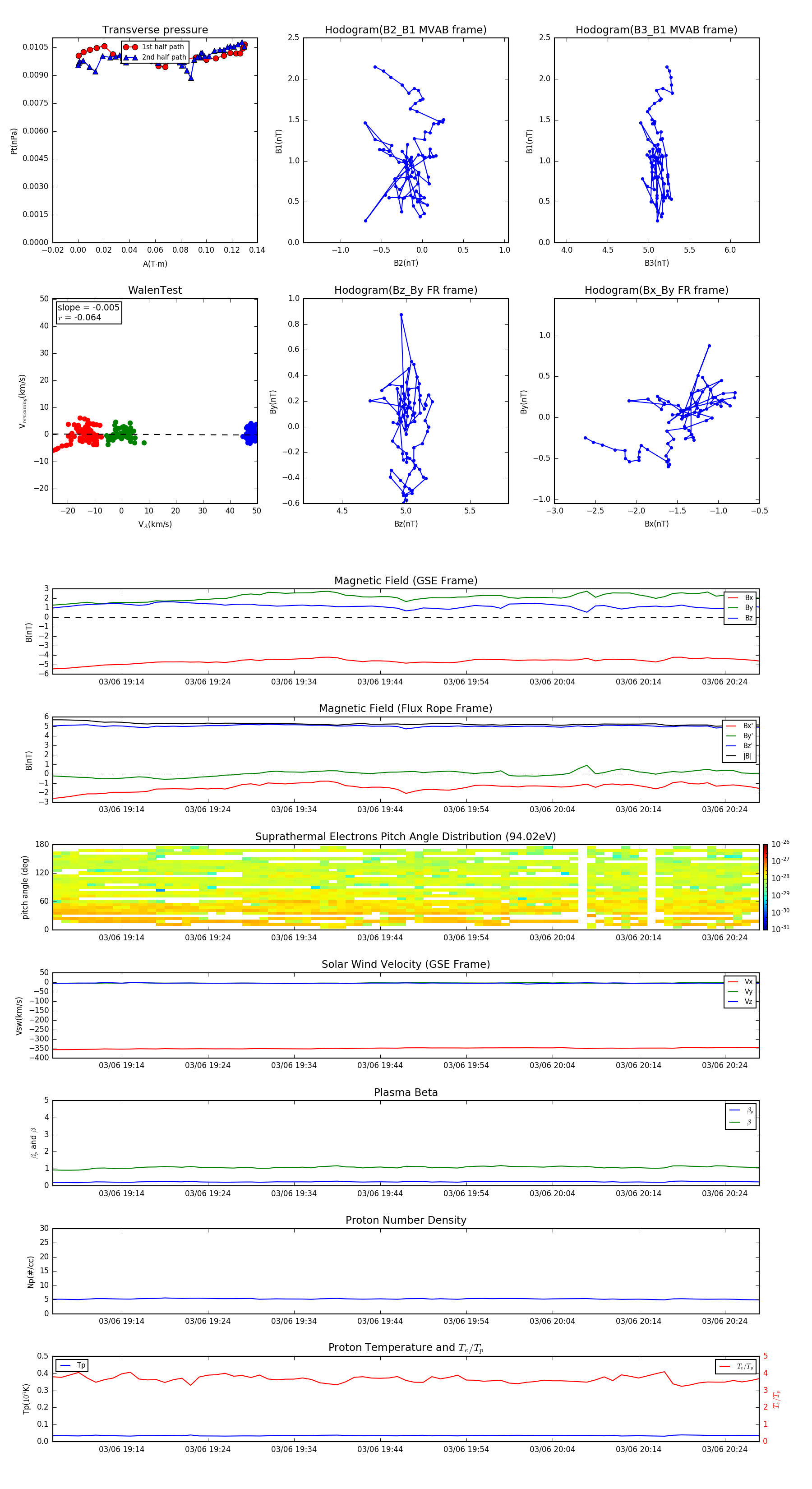Click the "By'" flux rope legend entry
The image size is (812, 1489).
point(740,736)
